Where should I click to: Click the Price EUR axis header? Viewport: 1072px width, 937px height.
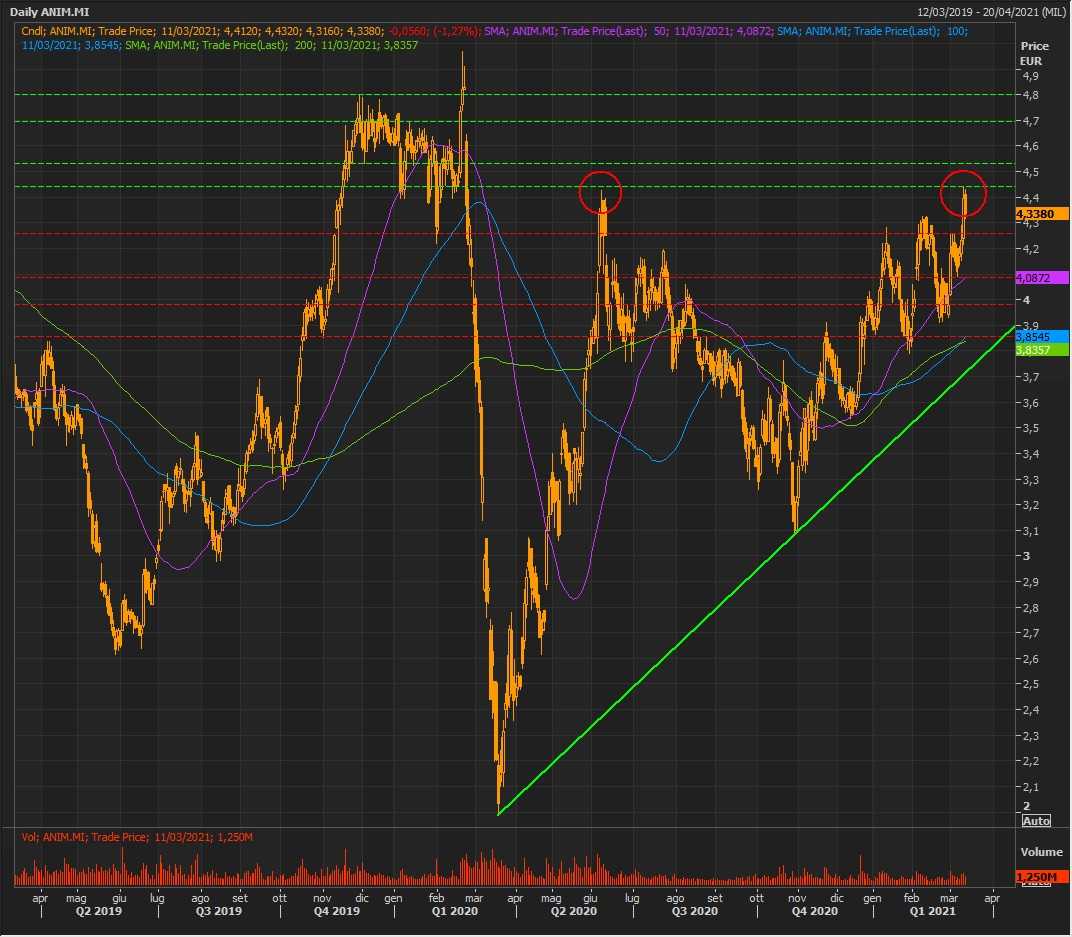pyautogui.click(x=1034, y=54)
